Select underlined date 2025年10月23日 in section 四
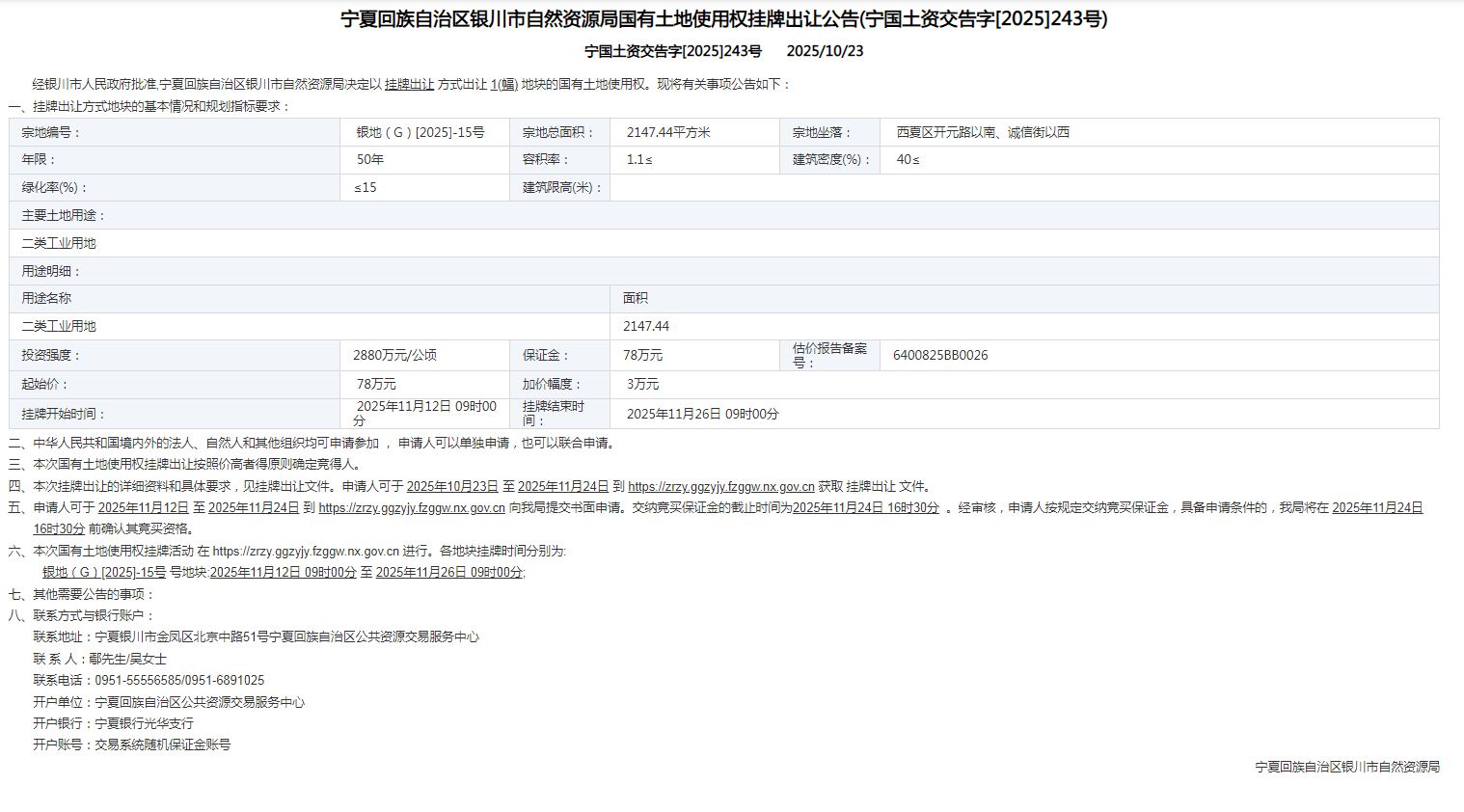The image size is (1464, 812). (452, 487)
